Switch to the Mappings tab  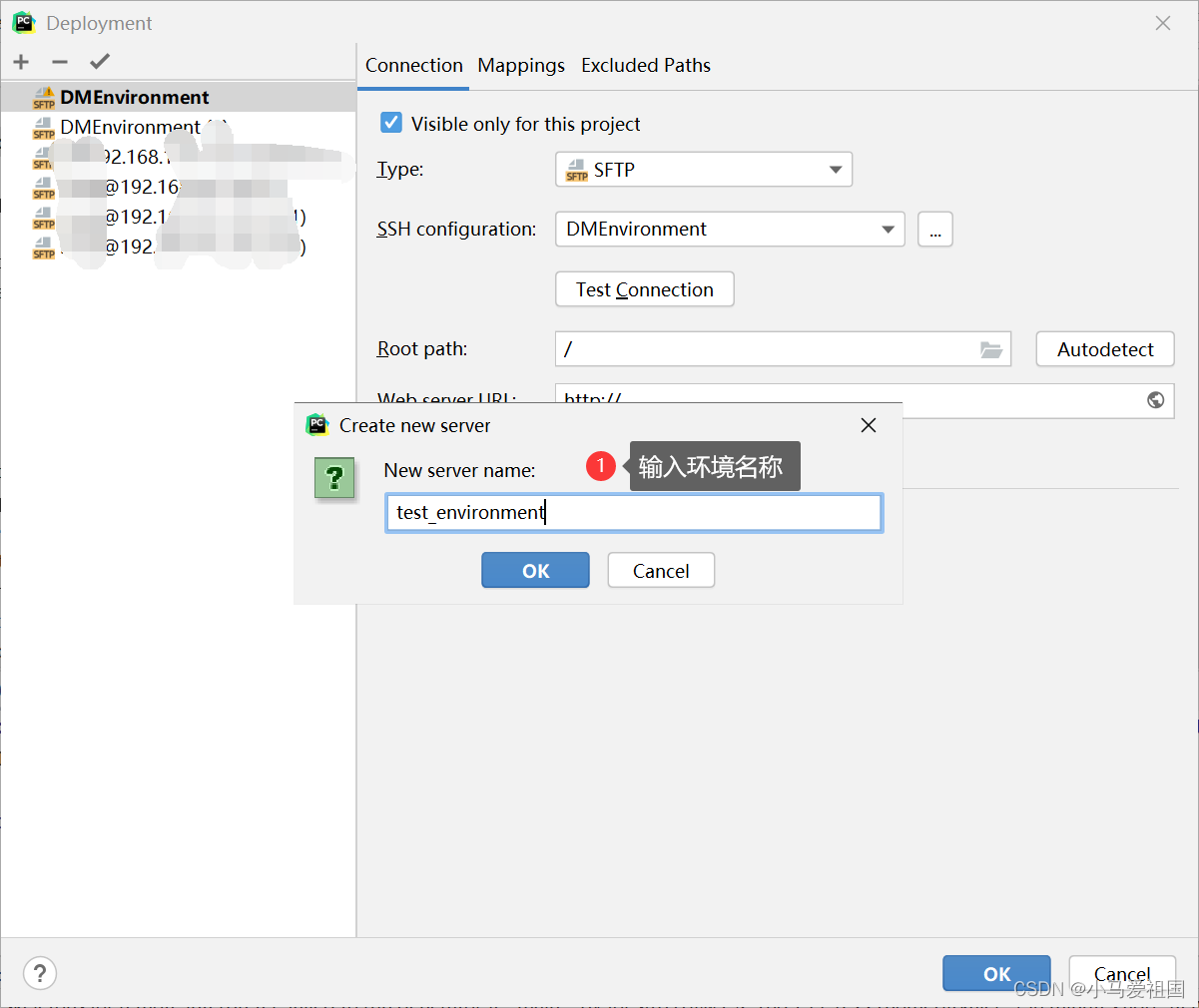521,65
